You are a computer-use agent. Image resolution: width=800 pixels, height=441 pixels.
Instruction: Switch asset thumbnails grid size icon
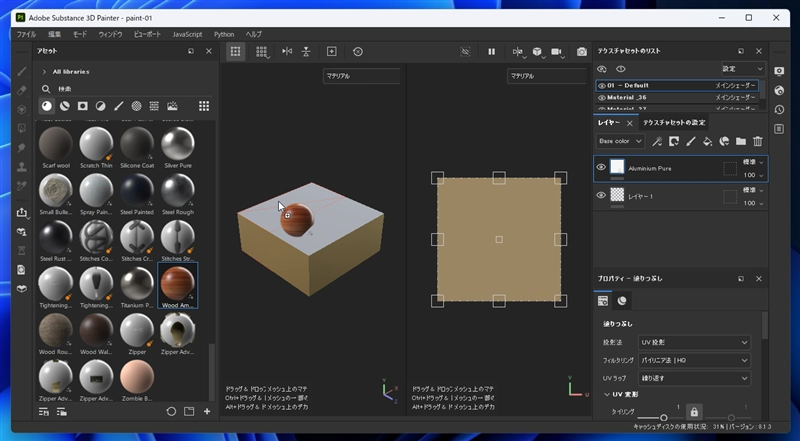tap(204, 106)
